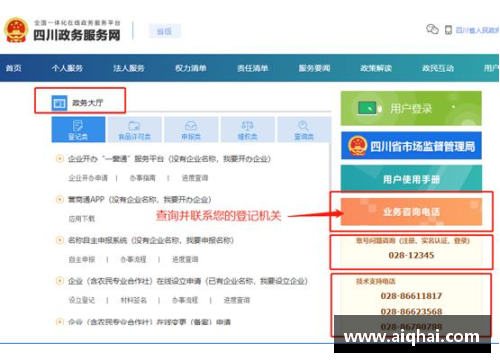Click the 材料签名 link
Viewport: 500px width, 362px height.
coord(133,300)
